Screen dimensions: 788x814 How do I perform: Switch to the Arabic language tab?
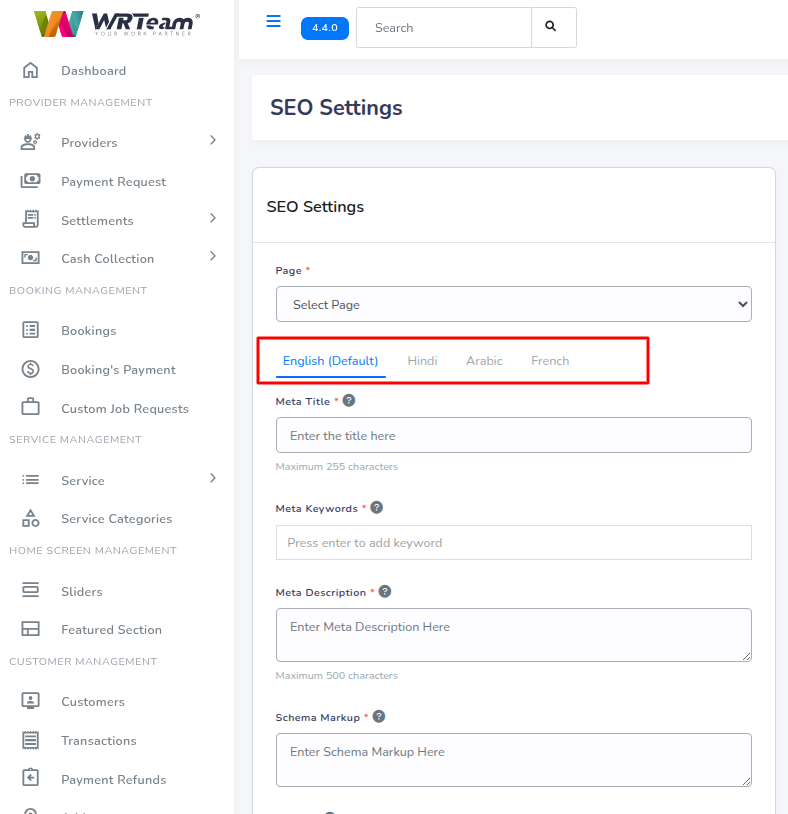click(x=484, y=360)
